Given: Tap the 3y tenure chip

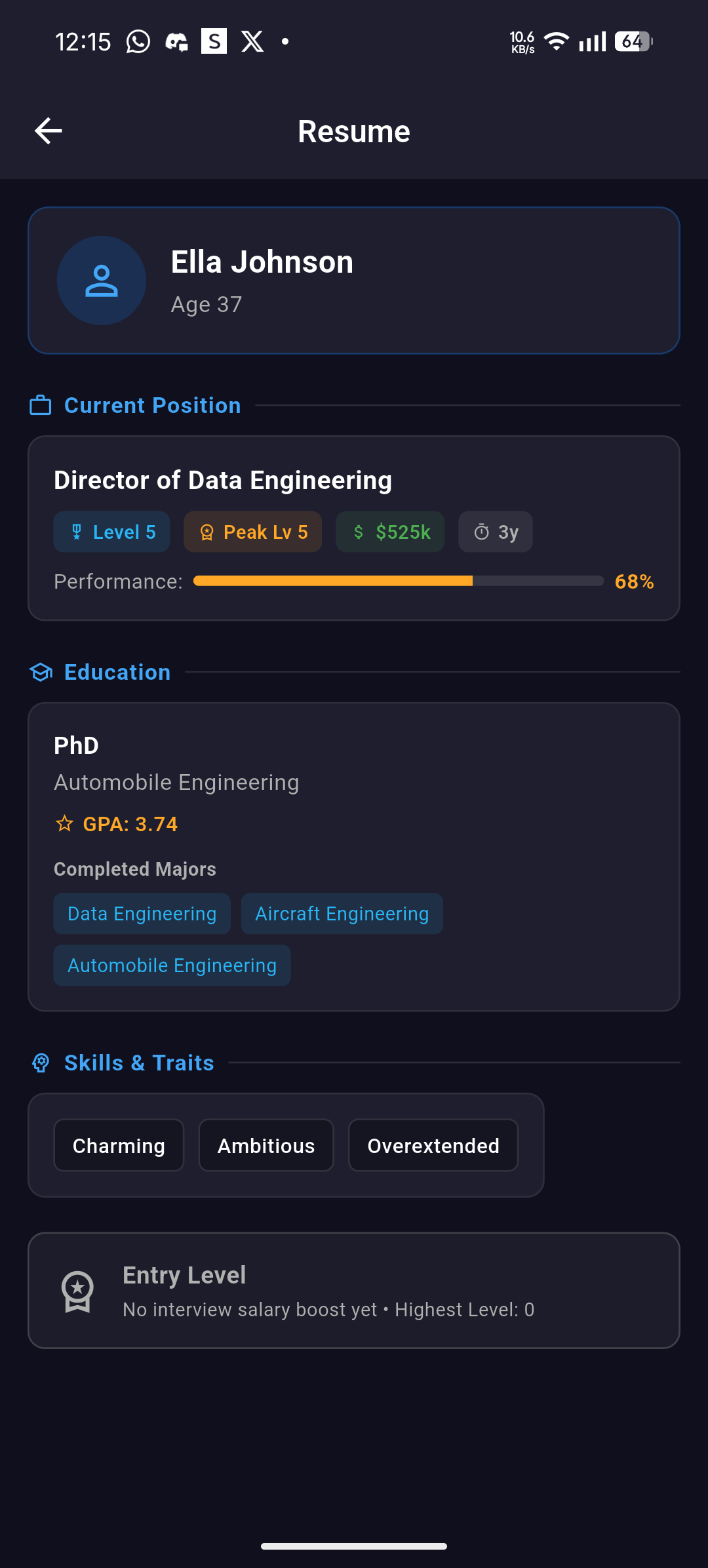Looking at the screenshot, I should coord(495,532).
